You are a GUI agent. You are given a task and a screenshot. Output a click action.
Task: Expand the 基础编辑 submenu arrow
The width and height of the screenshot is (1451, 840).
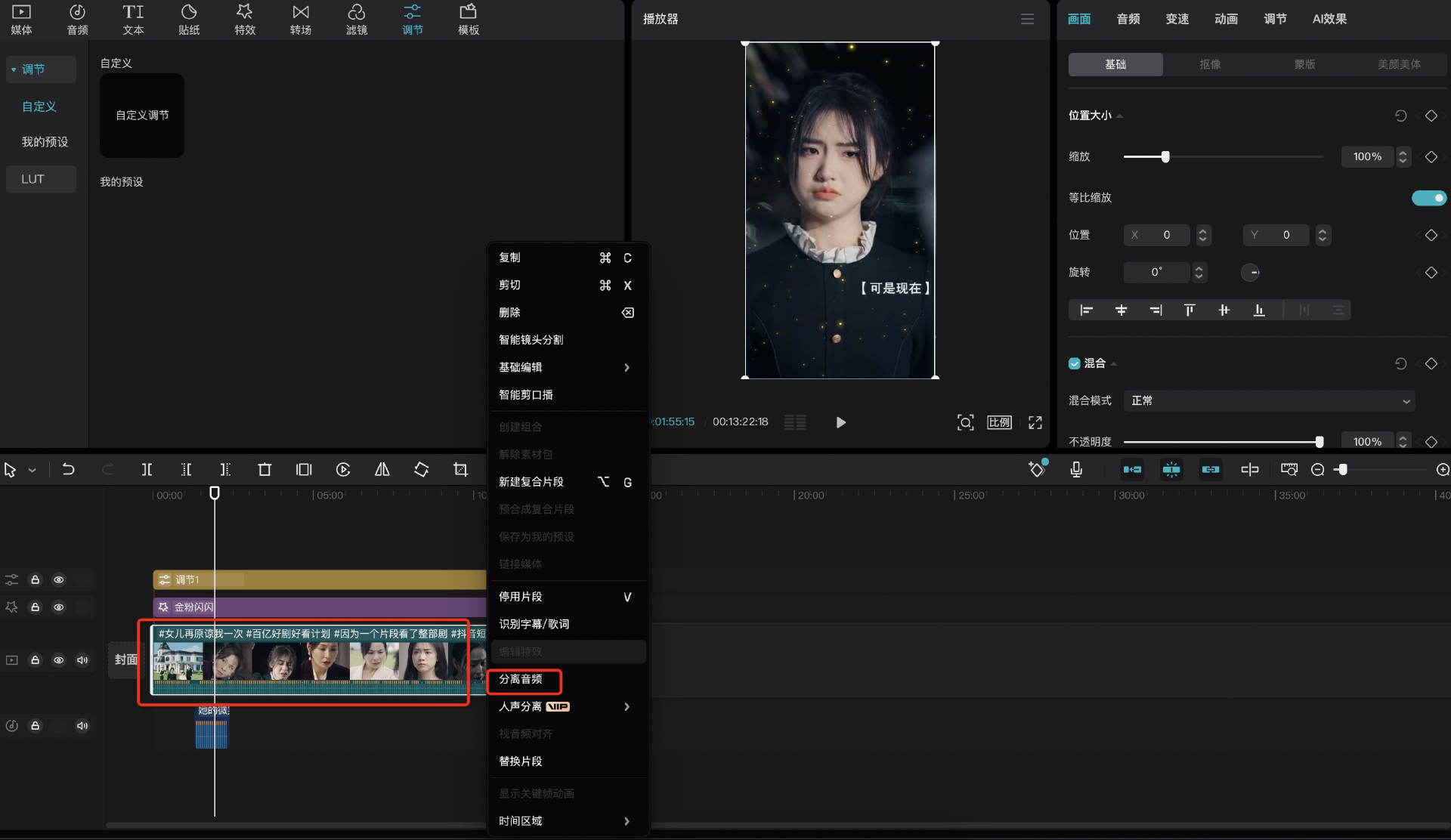(x=626, y=367)
